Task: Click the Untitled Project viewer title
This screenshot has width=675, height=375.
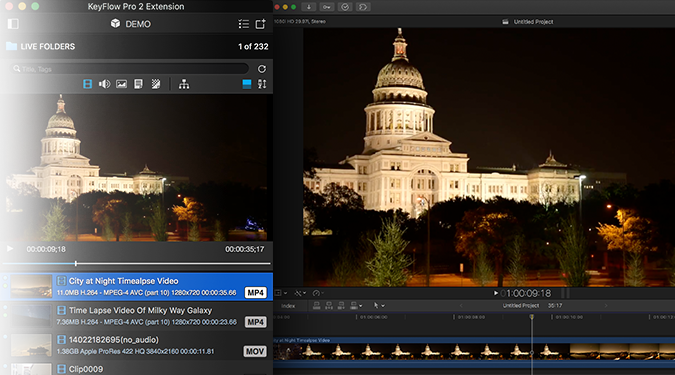Action: 533,22
